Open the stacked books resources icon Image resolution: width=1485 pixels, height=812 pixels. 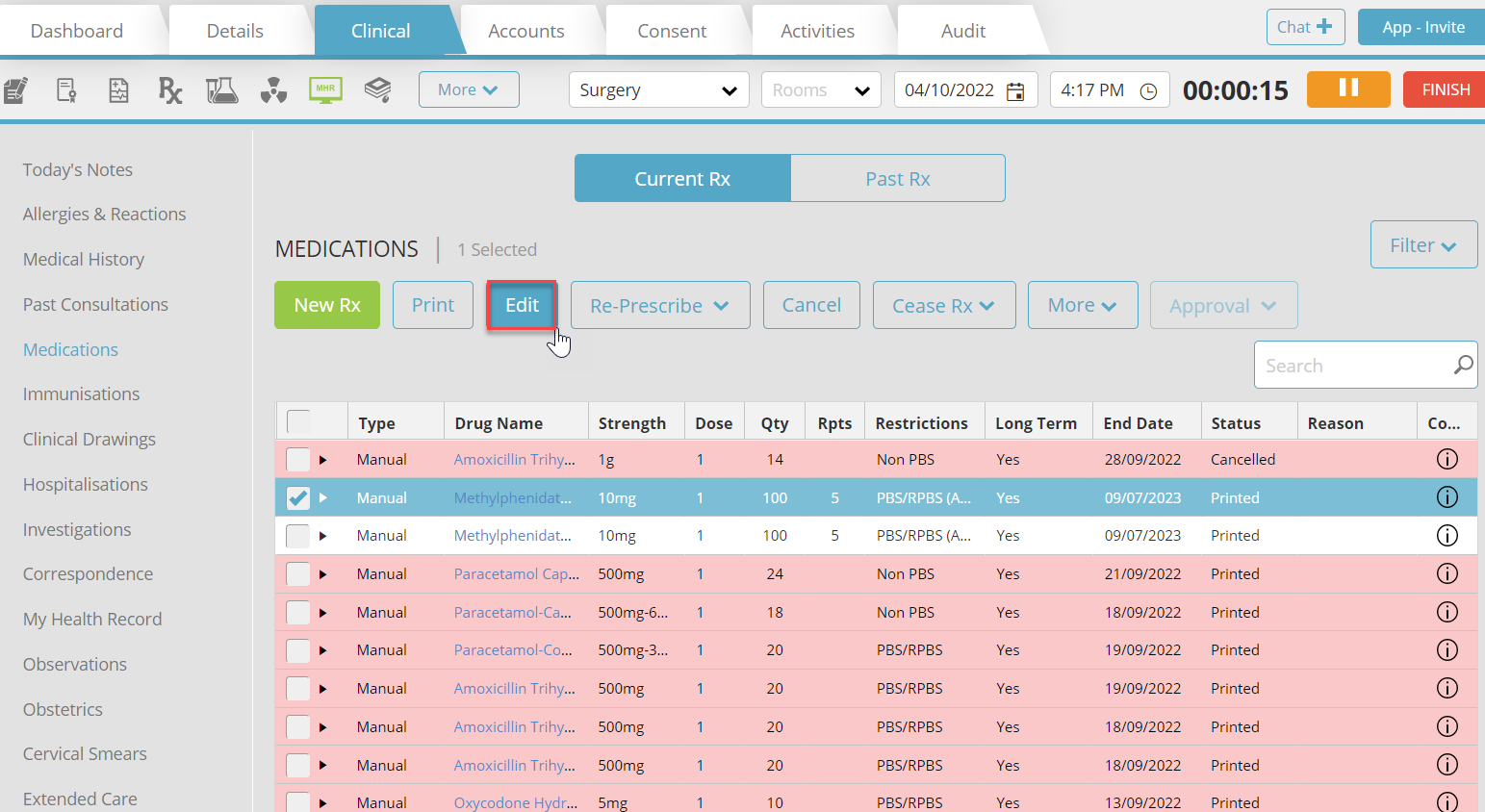click(377, 90)
